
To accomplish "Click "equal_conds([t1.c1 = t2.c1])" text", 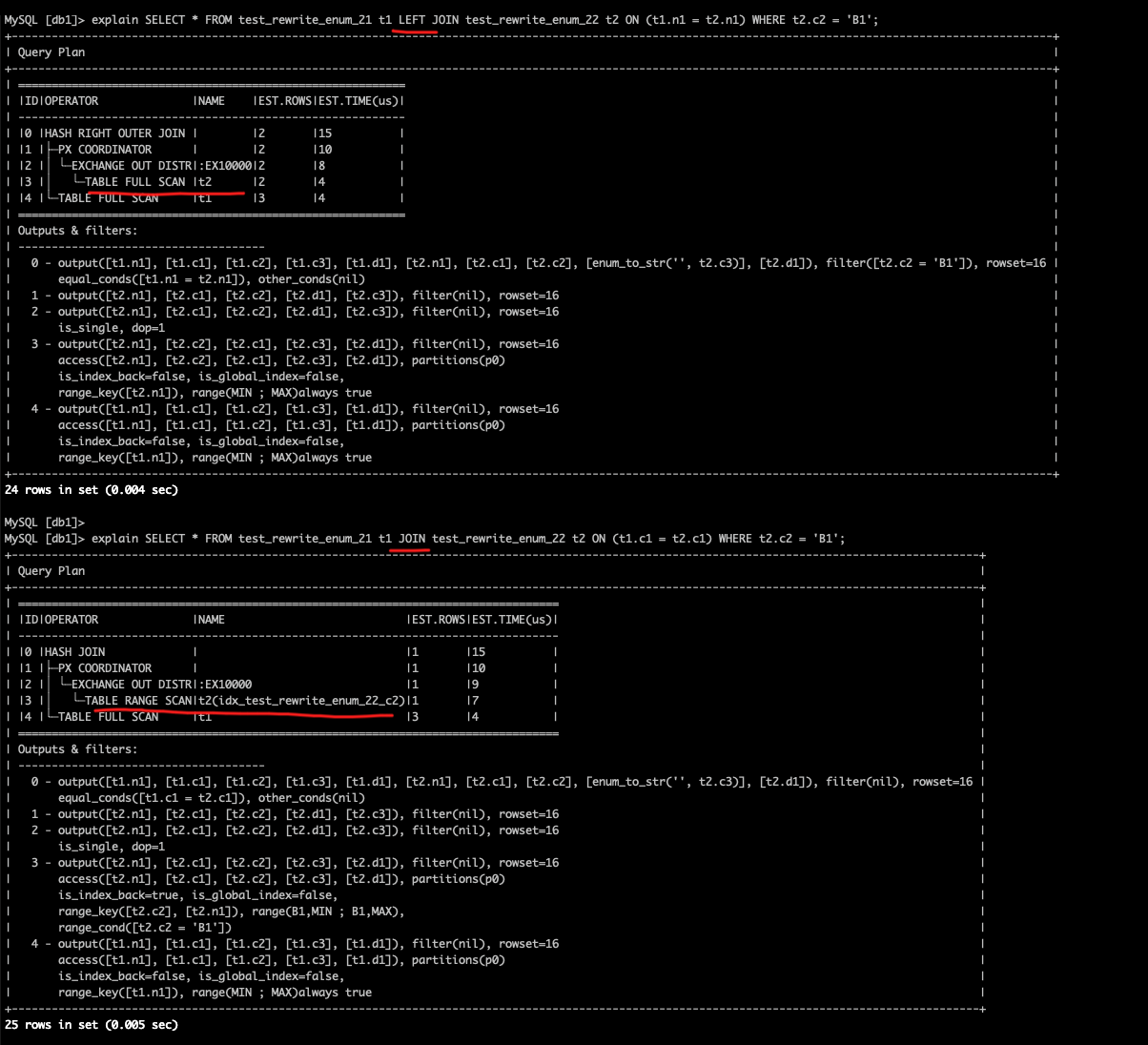I will tap(154, 798).
